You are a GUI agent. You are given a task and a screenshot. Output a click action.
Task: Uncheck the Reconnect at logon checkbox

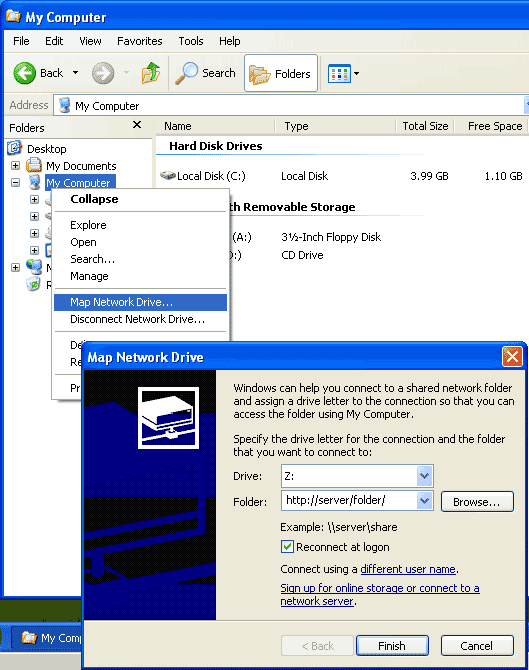(x=287, y=547)
